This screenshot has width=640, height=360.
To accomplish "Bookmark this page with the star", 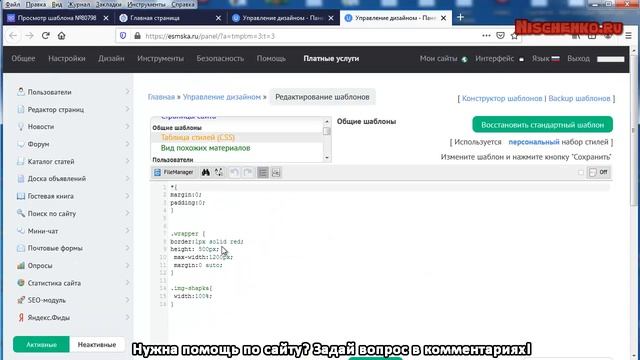I will (x=514, y=36).
